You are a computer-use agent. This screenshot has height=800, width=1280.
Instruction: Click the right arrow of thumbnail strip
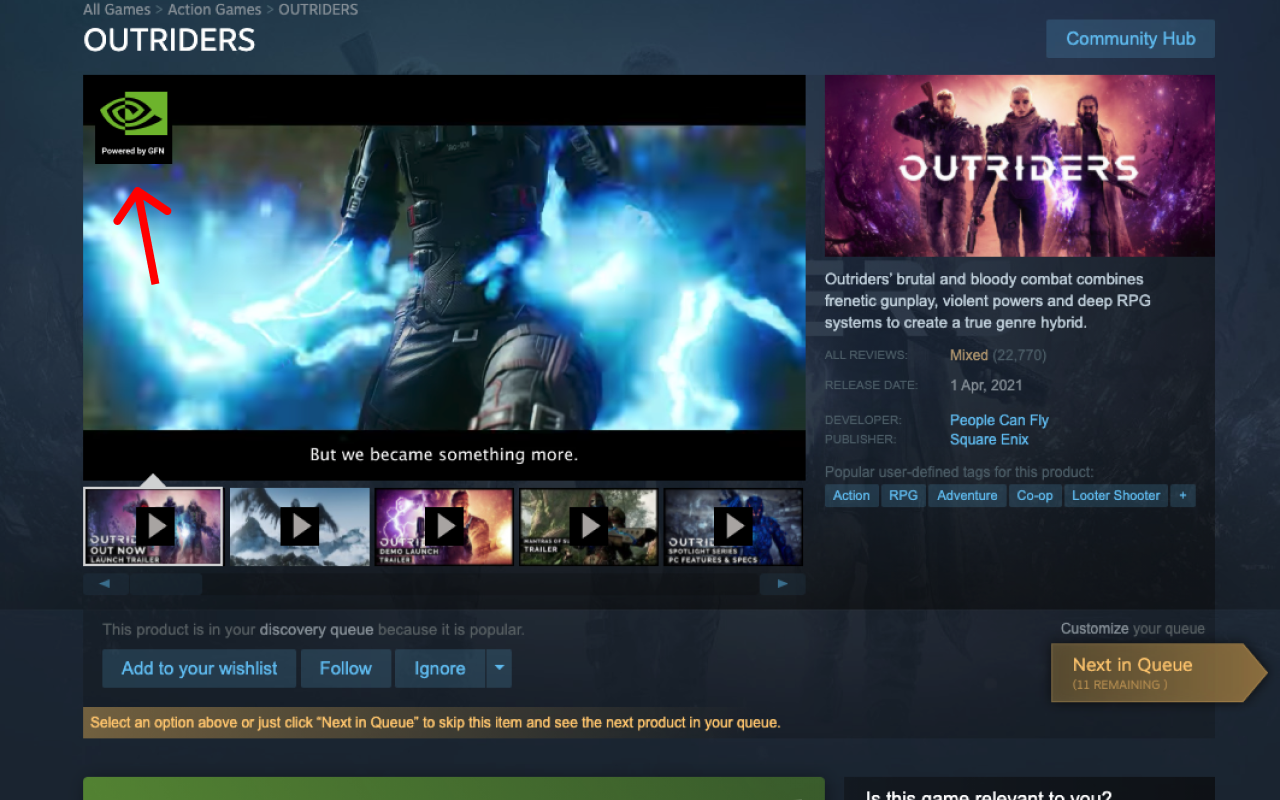(x=782, y=584)
